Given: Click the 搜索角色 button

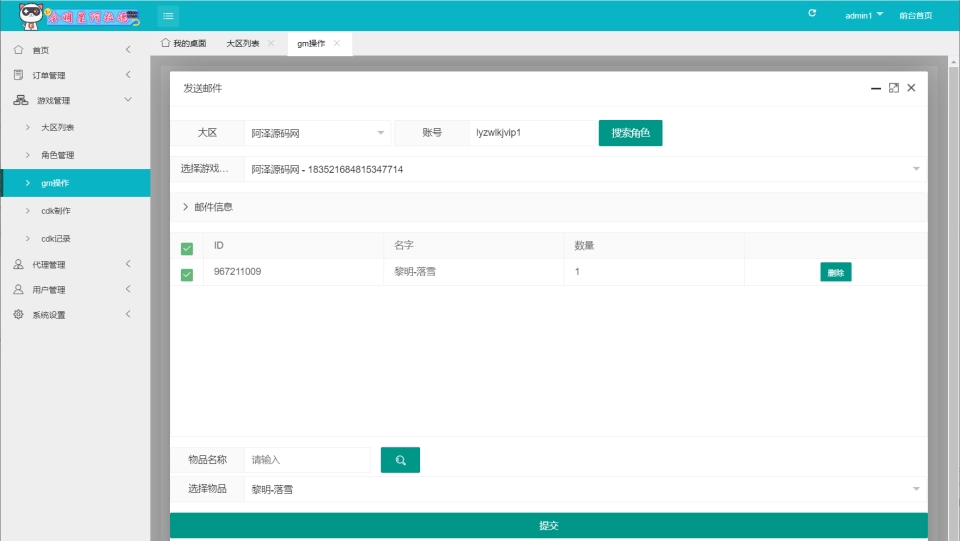Looking at the screenshot, I should (631, 133).
